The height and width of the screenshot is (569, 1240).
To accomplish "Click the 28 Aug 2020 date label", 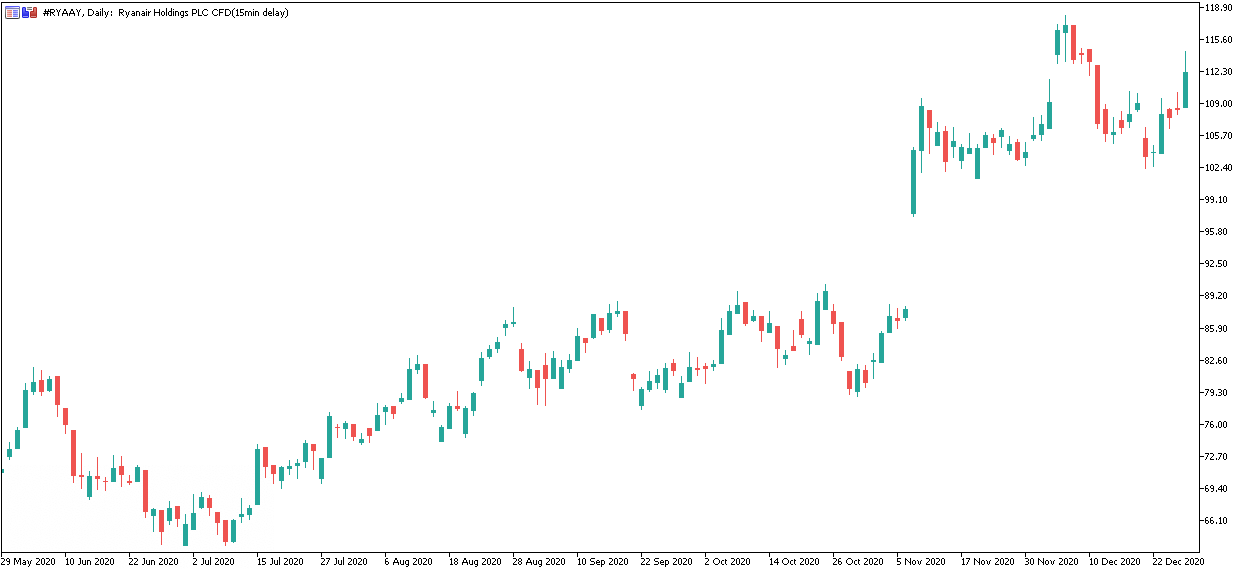I will (540, 561).
